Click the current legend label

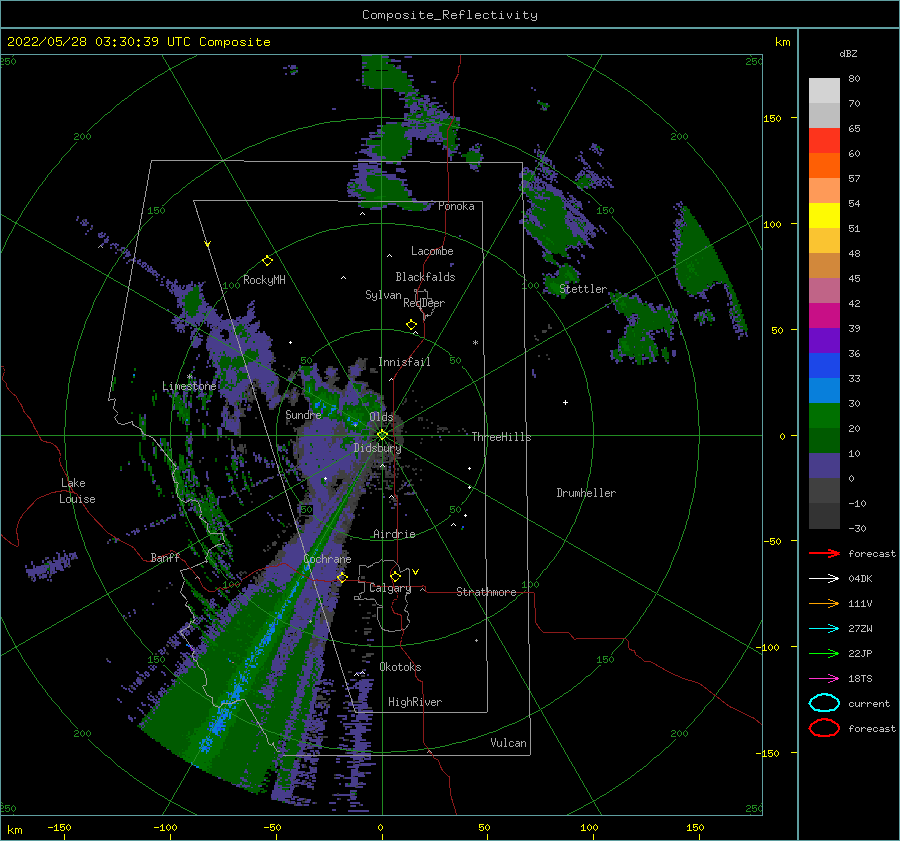[868, 704]
